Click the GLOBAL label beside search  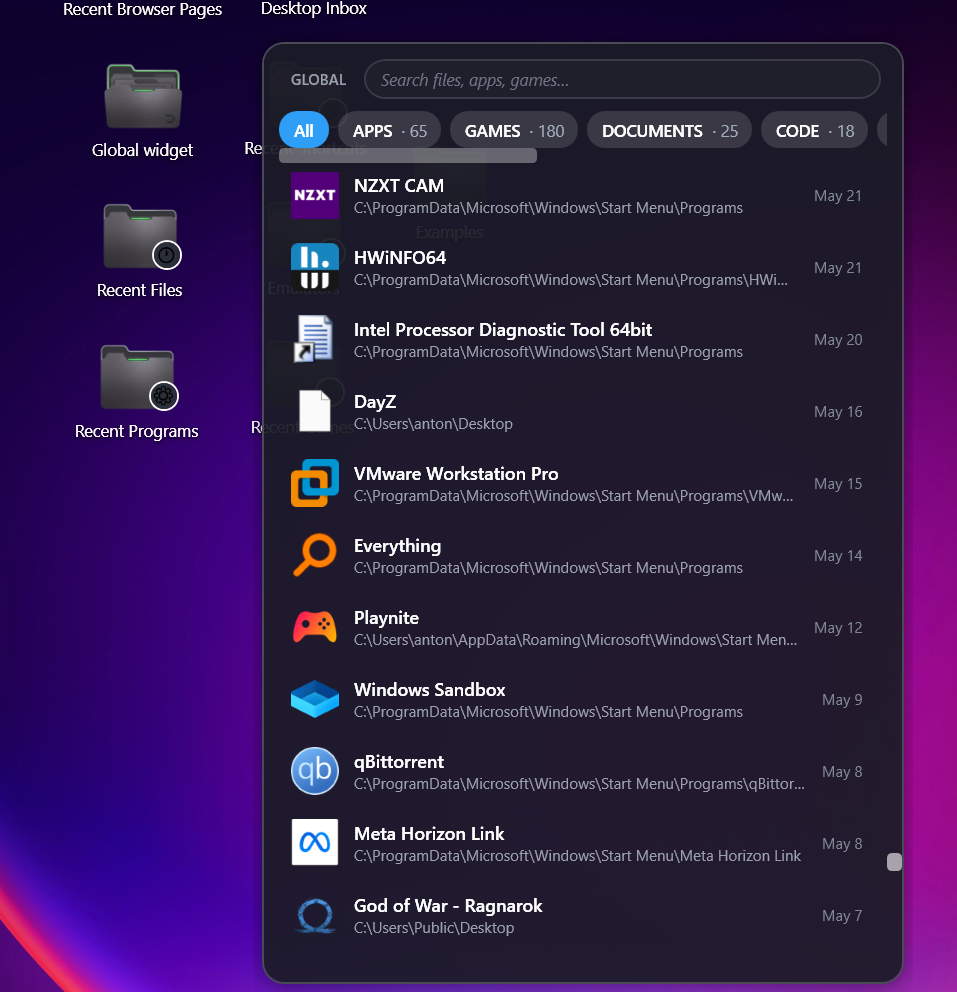tap(318, 80)
